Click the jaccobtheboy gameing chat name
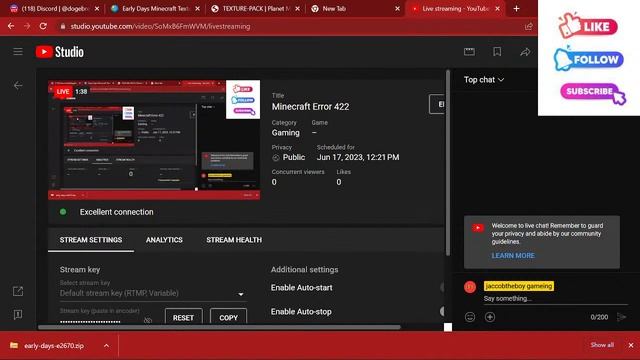Screen dimensions: 640x360 tap(519, 286)
